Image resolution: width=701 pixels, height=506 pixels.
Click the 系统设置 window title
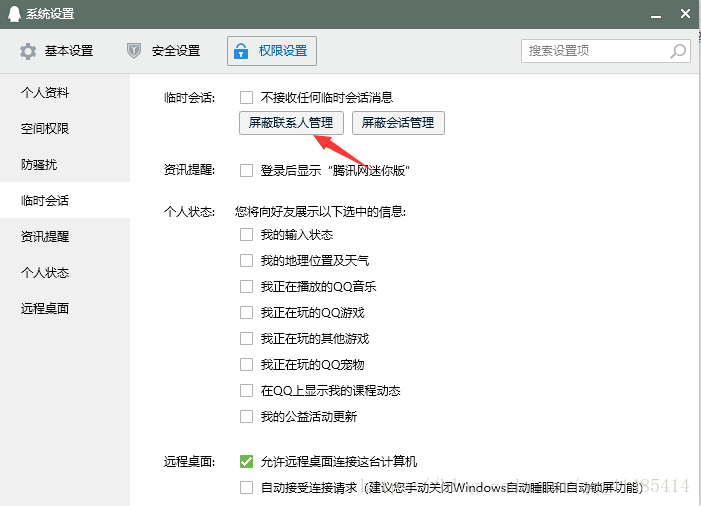pyautogui.click(x=50, y=14)
